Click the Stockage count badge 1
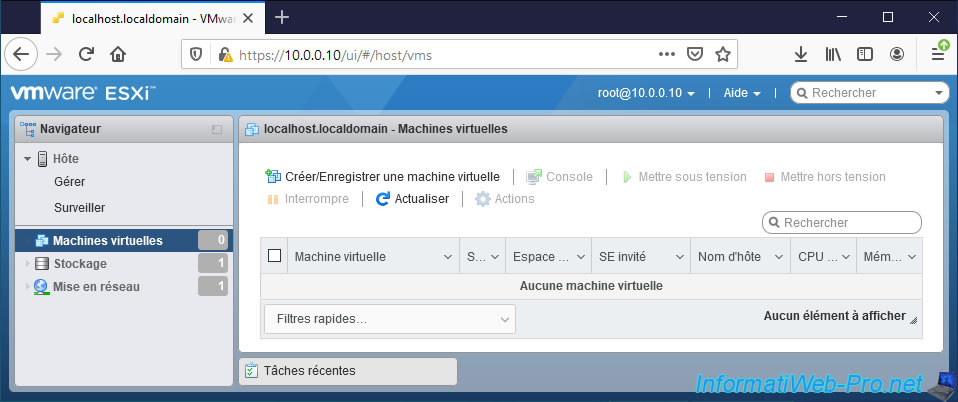Screen dimensions: 958x402 [x=213, y=264]
